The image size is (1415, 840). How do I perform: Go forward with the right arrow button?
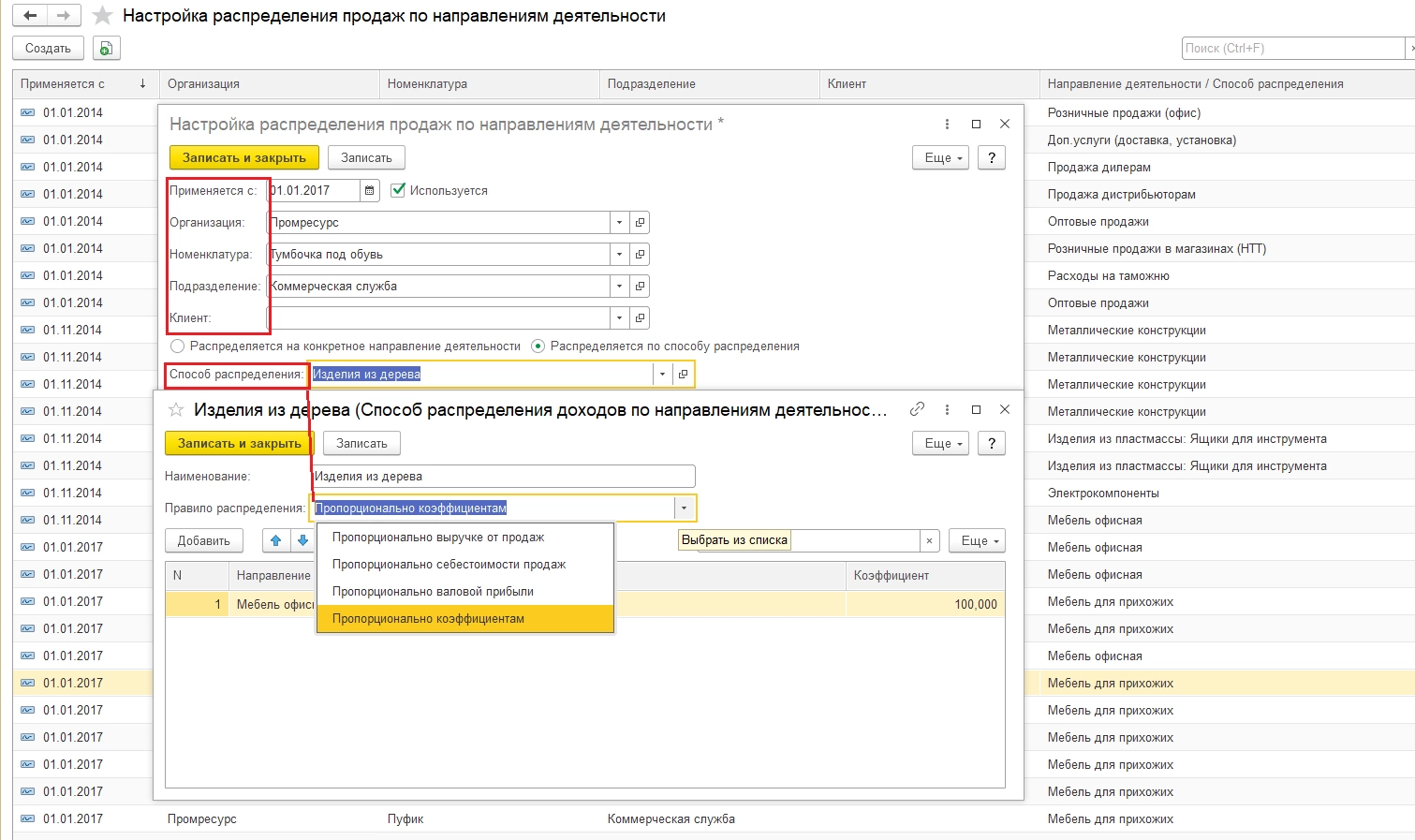pos(64,16)
